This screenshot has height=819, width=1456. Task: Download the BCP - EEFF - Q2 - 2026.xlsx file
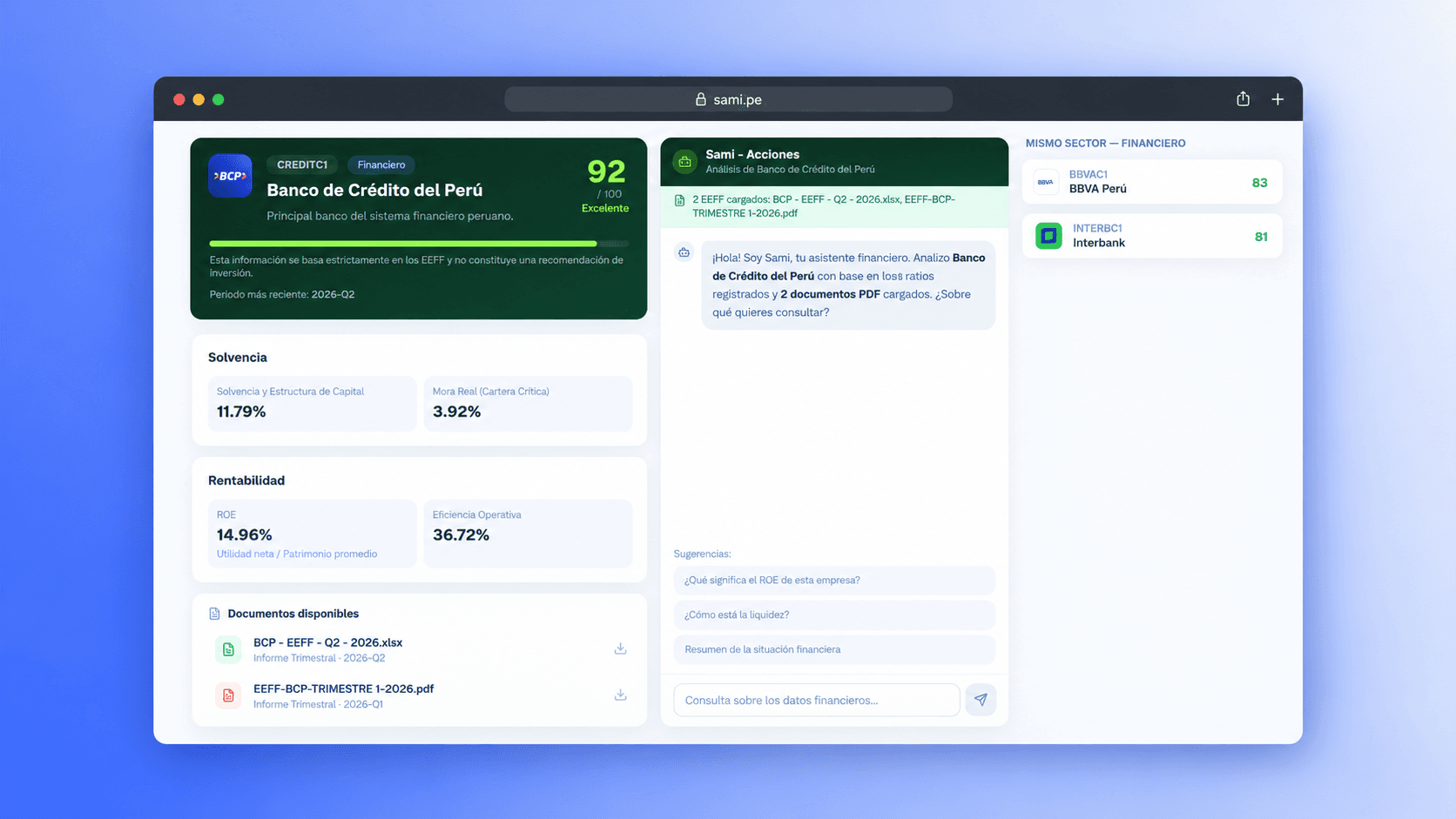620,648
